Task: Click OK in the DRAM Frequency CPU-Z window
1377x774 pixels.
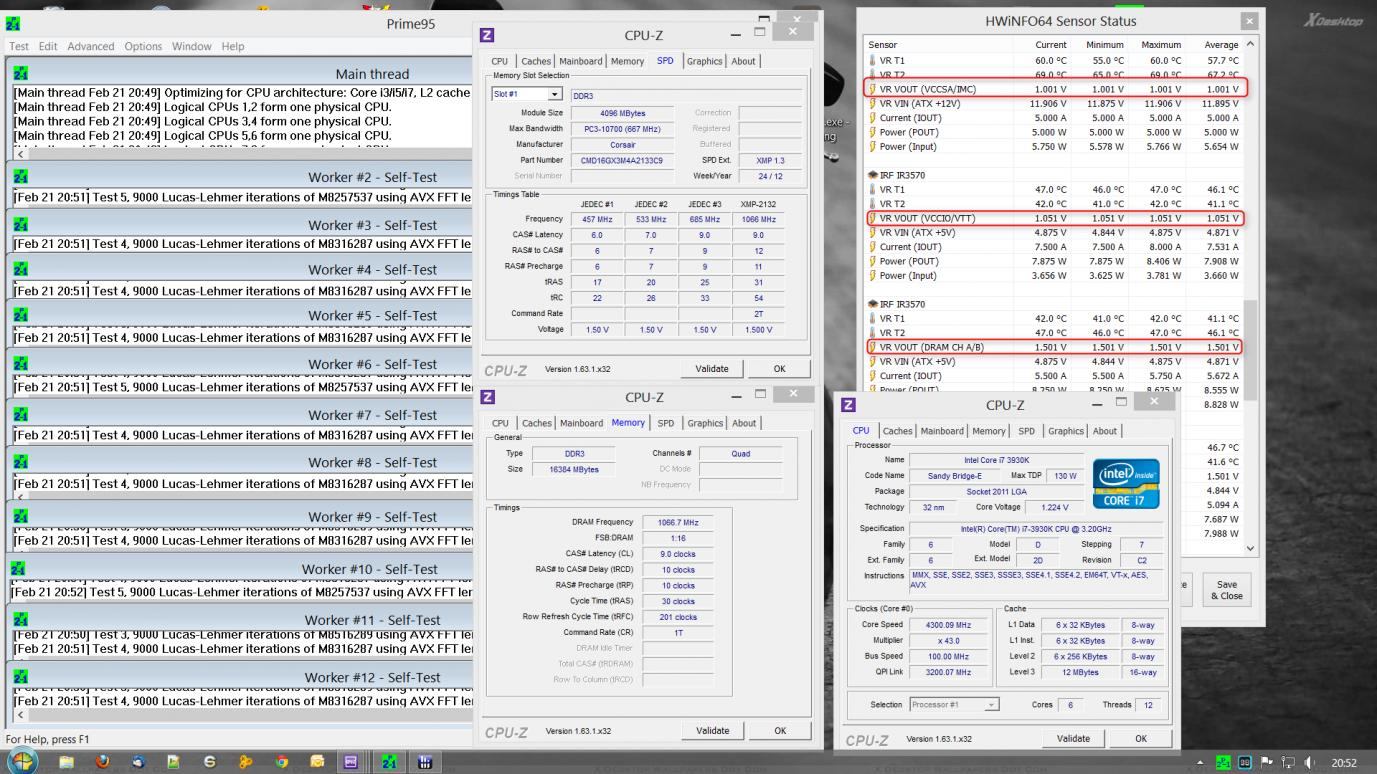Action: [779, 731]
